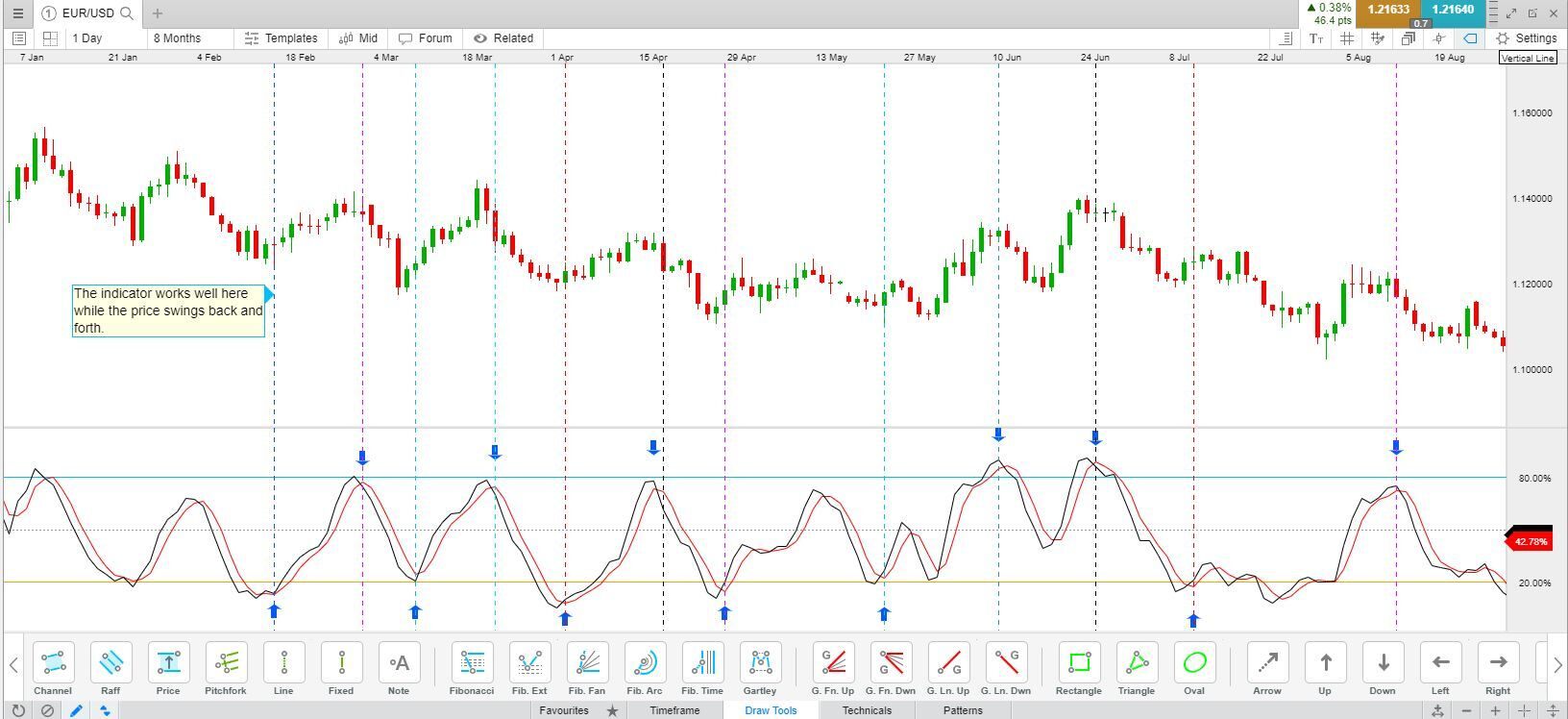Select the indicator works well note annotation

168,310
